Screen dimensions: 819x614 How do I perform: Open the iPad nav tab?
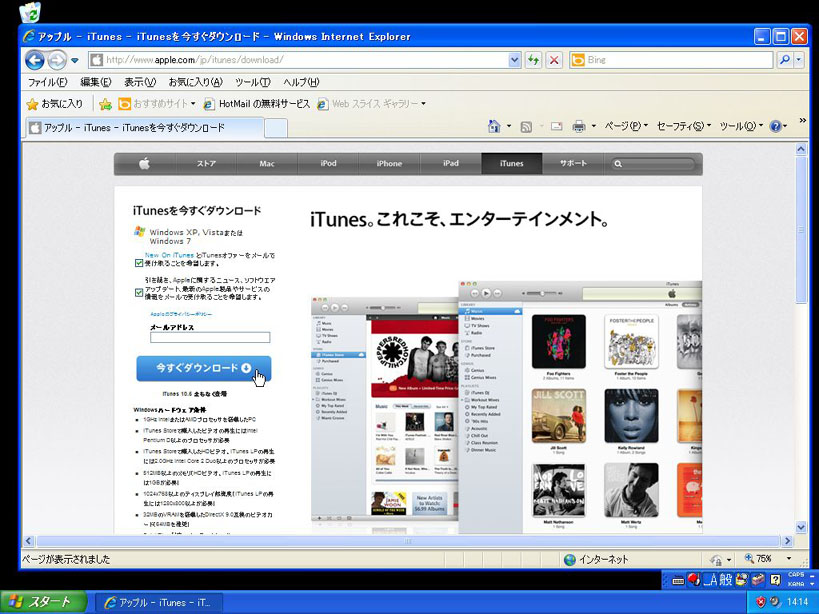tap(450, 163)
